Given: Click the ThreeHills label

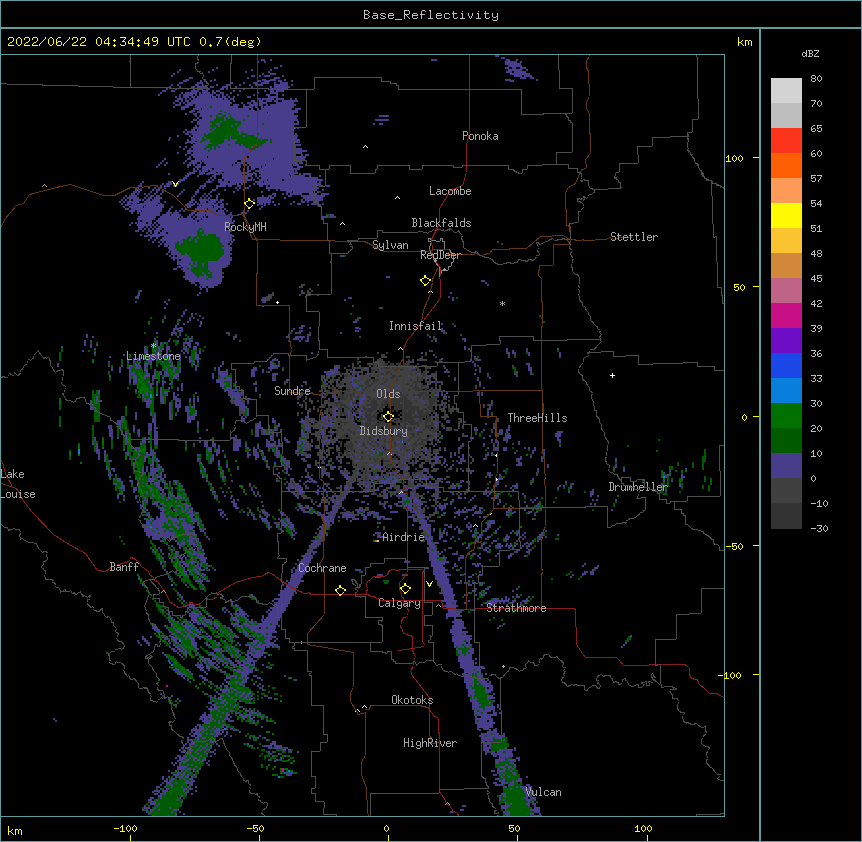Looking at the screenshot, I should (537, 418).
